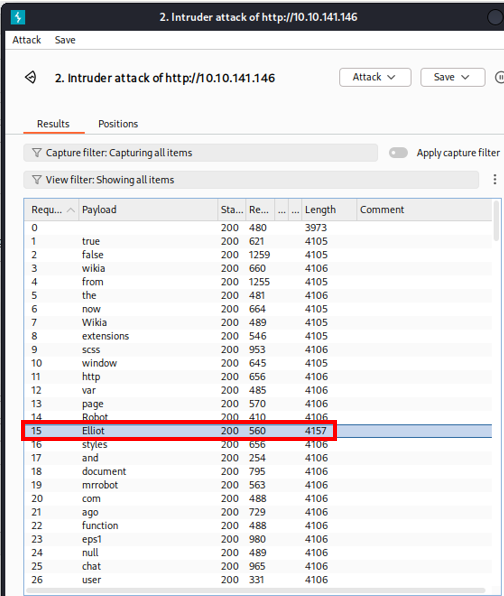This screenshot has width=504, height=596.
Task: Select the Elliot payload result row
Action: pos(258,431)
